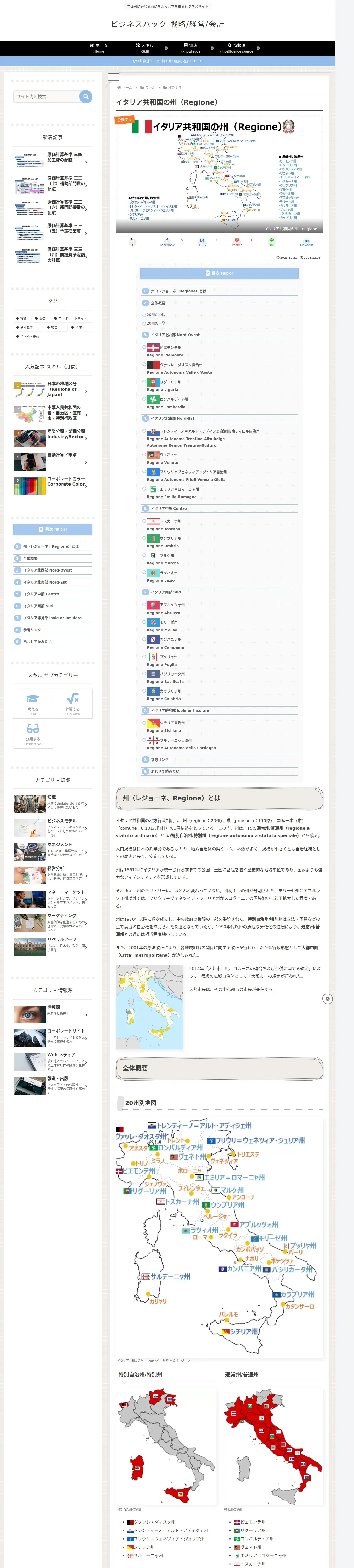Click the arrow beside 自動計算／電卓
The width and height of the screenshot is (354, 1568).
pyautogui.click(x=86, y=463)
